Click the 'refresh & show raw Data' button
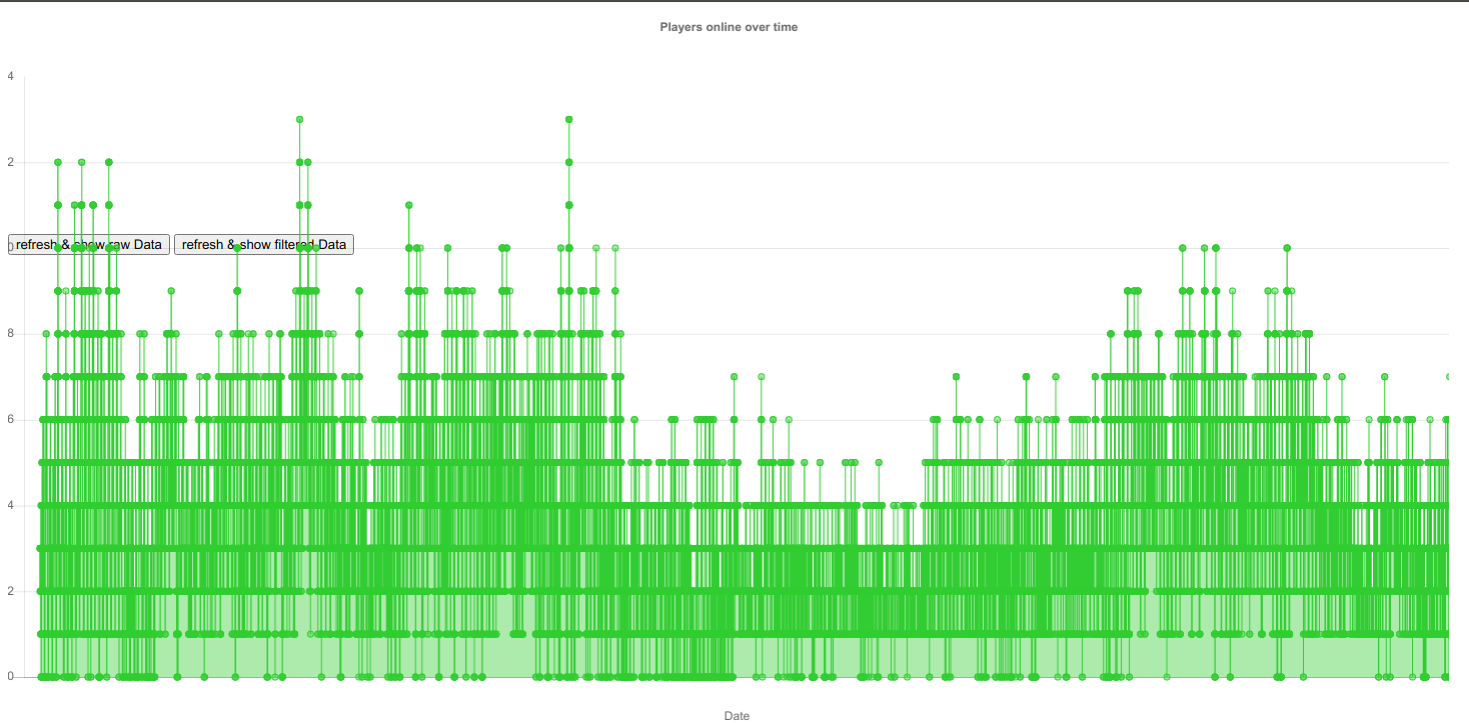Image resolution: width=1469 pixels, height=723 pixels. coord(89,245)
